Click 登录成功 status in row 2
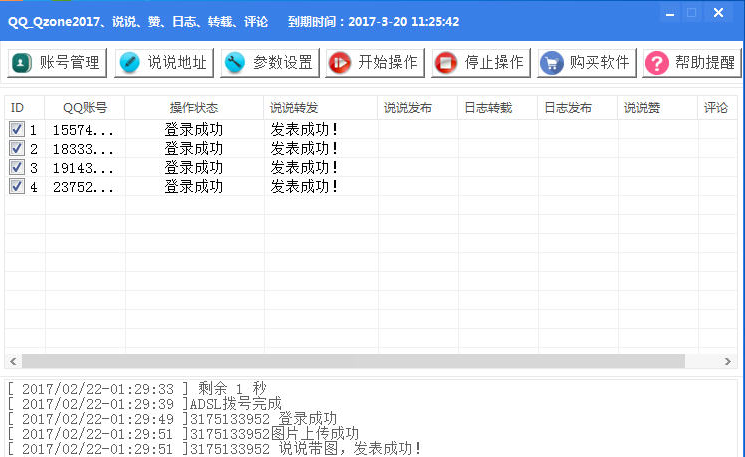Viewport: 745px width, 457px height. tap(194, 148)
